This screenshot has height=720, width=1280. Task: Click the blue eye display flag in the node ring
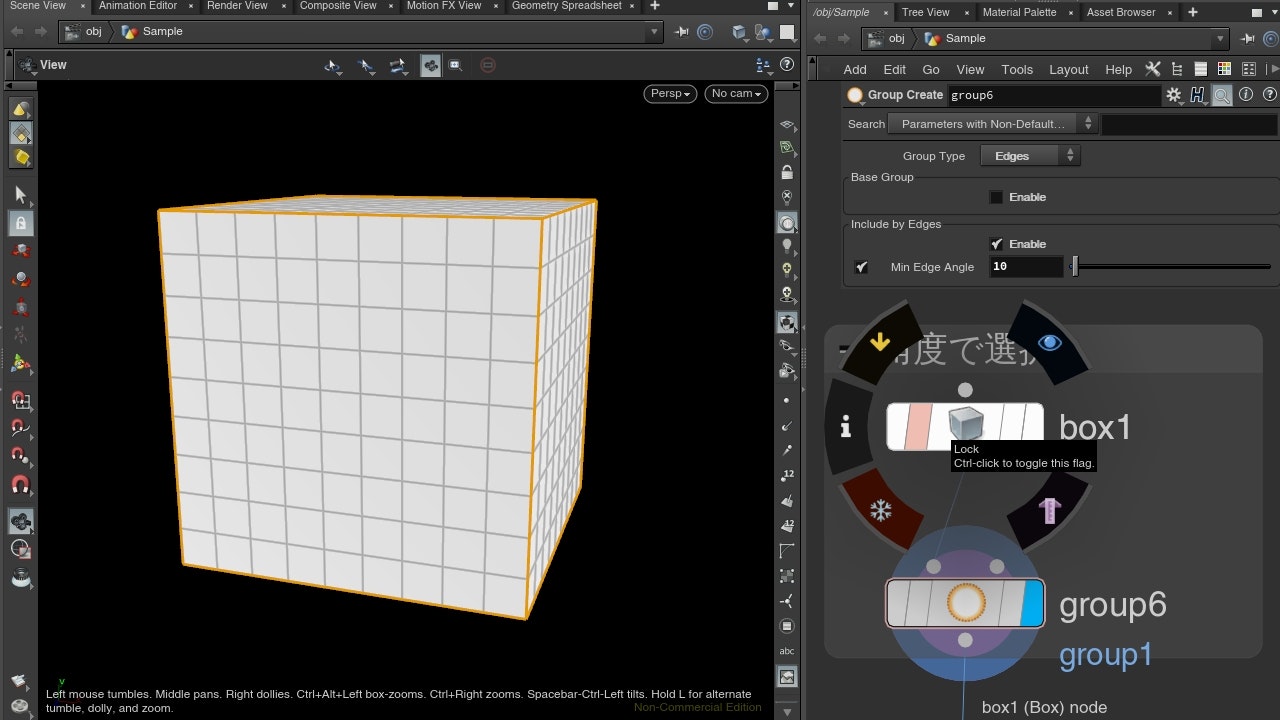click(x=1049, y=342)
